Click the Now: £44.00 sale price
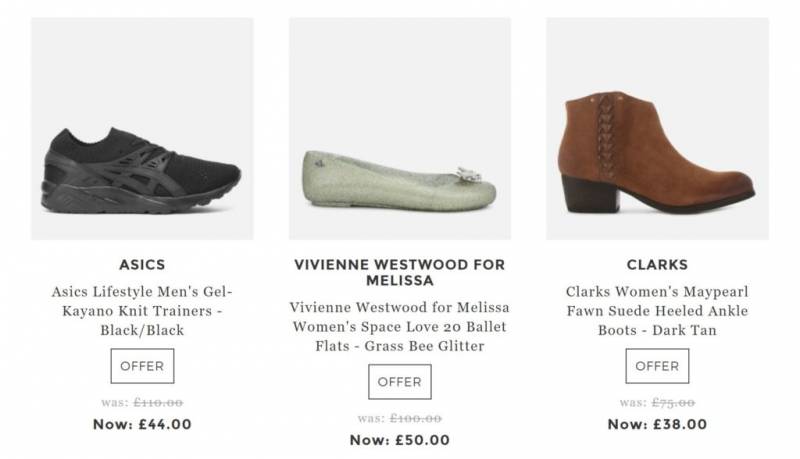The height and width of the screenshot is (459, 800). pyautogui.click(x=142, y=424)
